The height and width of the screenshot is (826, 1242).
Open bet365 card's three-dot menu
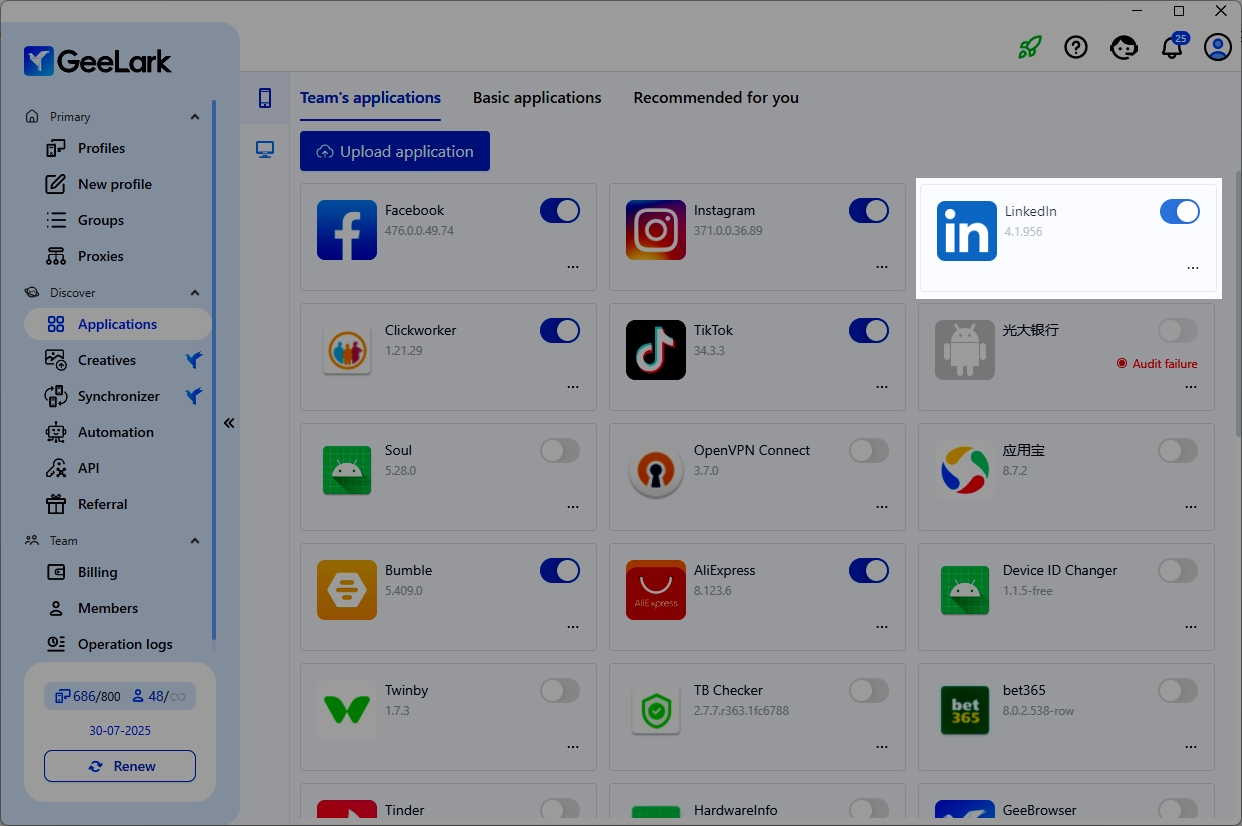[x=1191, y=747]
